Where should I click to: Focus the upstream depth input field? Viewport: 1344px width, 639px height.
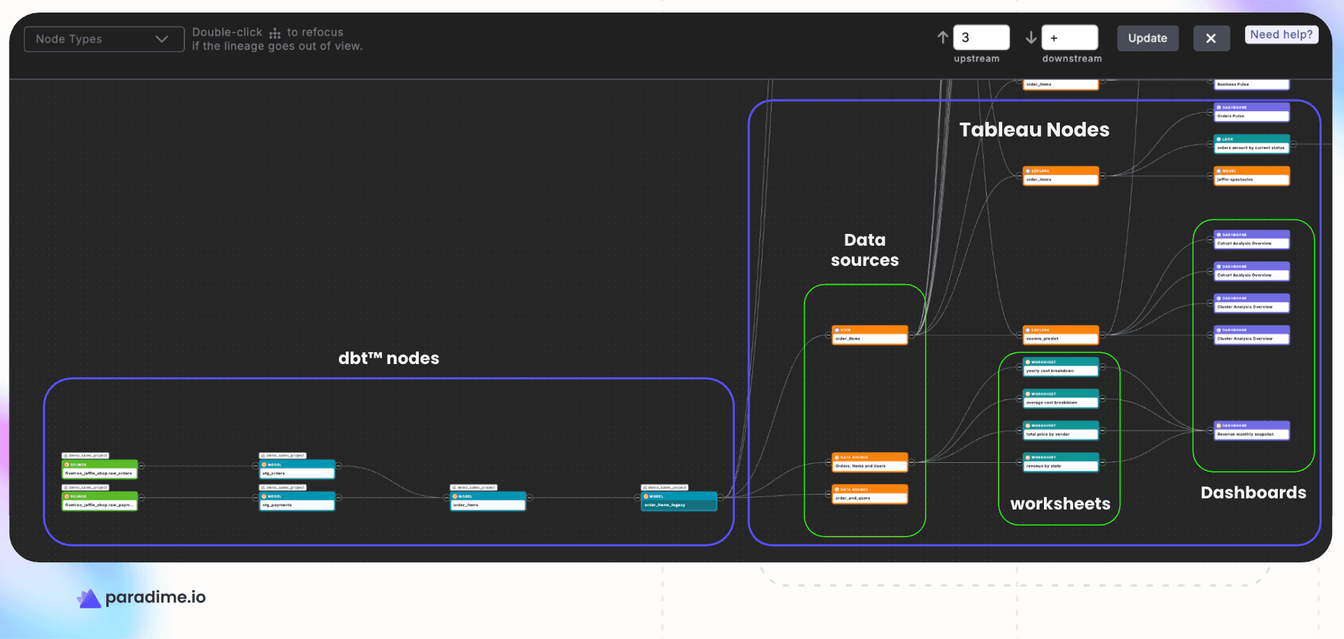coord(981,38)
